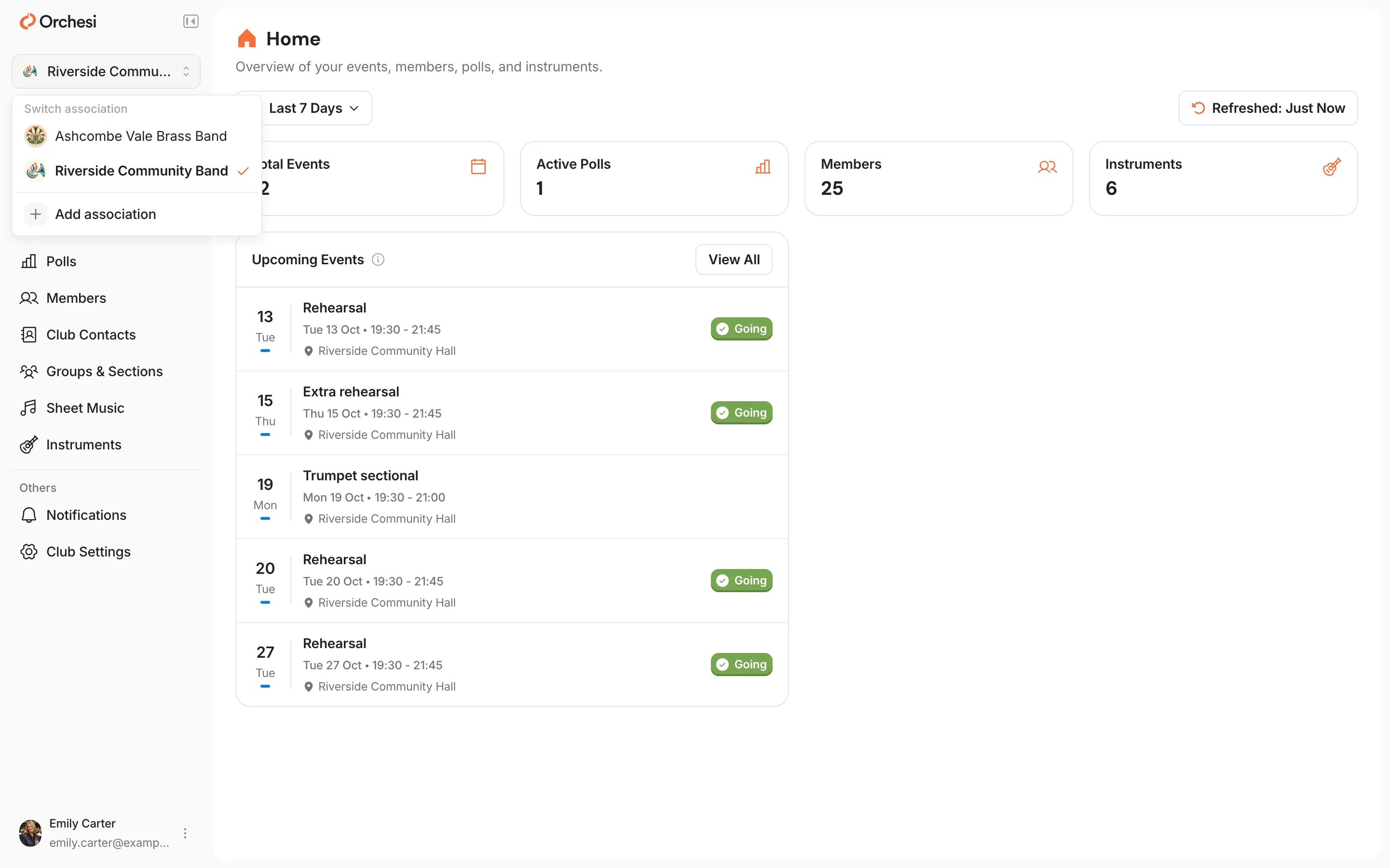Click the calendar icon on Total Events card
This screenshot has width=1389, height=868.
pyautogui.click(x=478, y=166)
